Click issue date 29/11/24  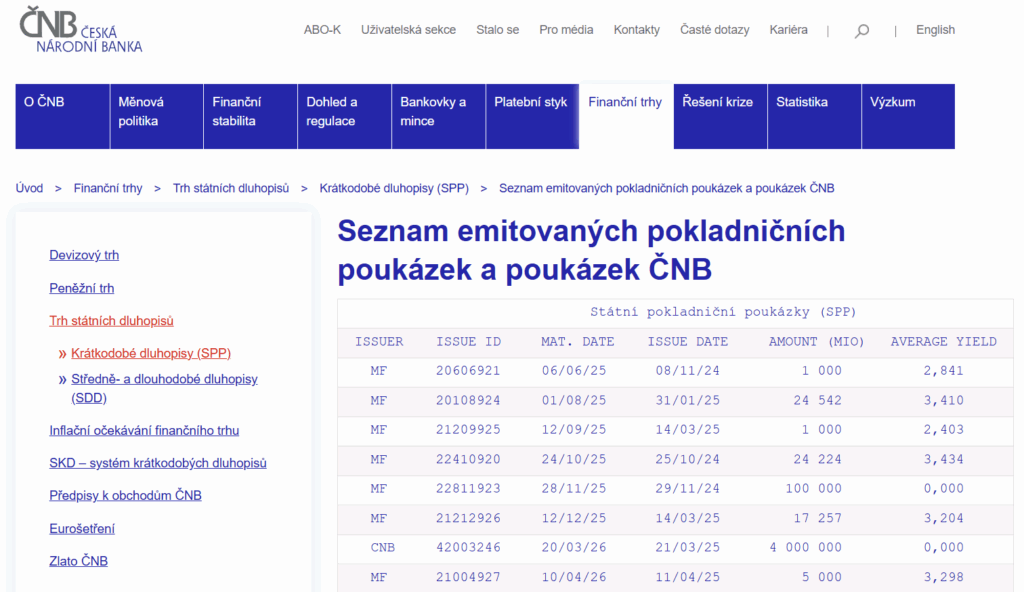coord(688,489)
